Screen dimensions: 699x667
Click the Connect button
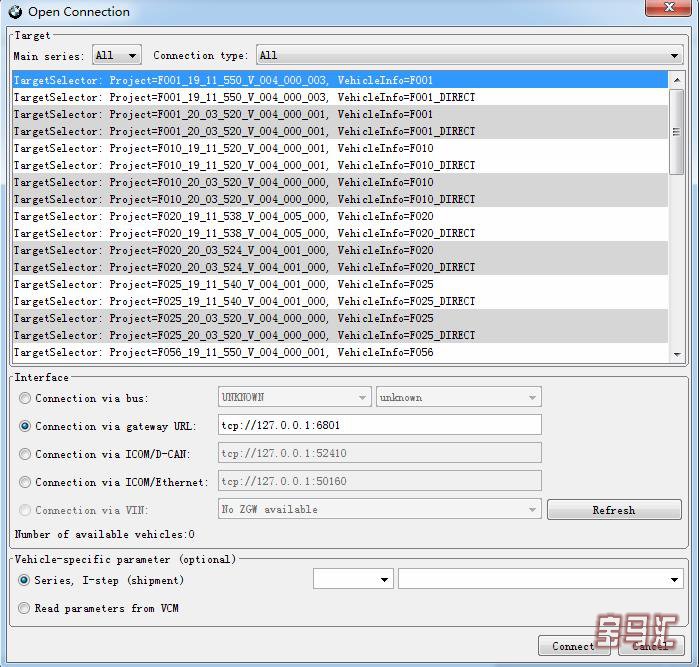(x=574, y=646)
